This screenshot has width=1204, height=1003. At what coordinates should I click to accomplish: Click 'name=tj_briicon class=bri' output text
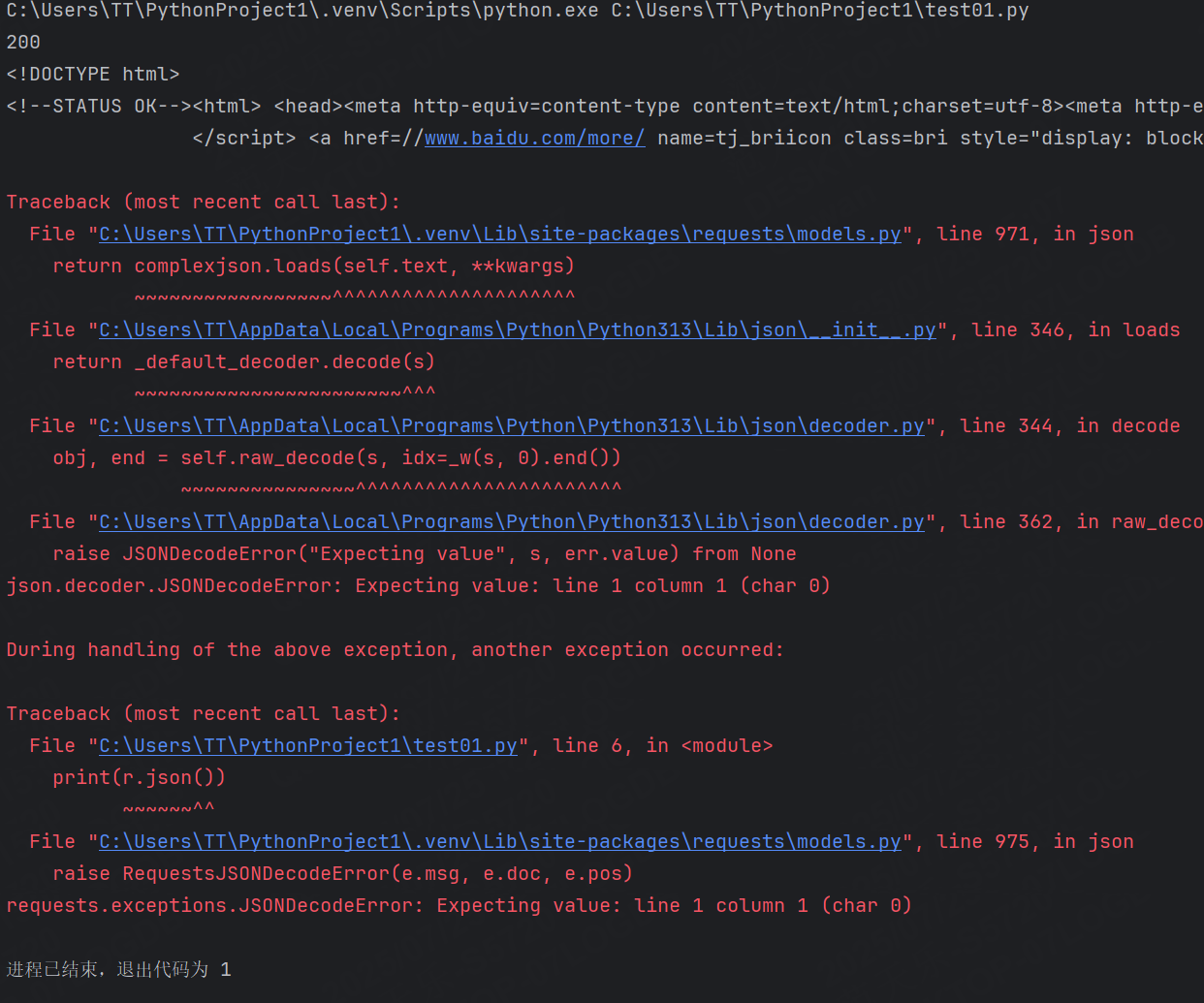(x=803, y=138)
